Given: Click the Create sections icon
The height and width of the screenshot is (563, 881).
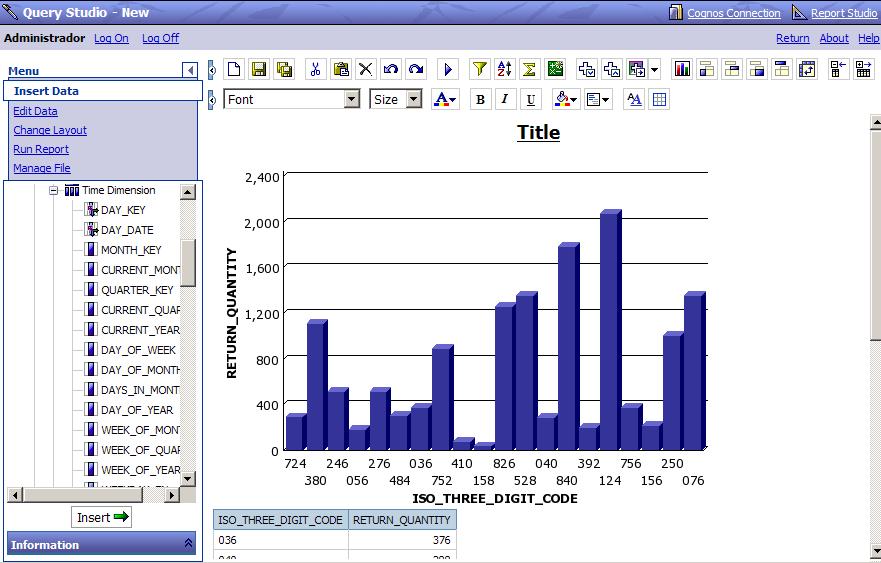Looking at the screenshot, I should pos(782,69).
